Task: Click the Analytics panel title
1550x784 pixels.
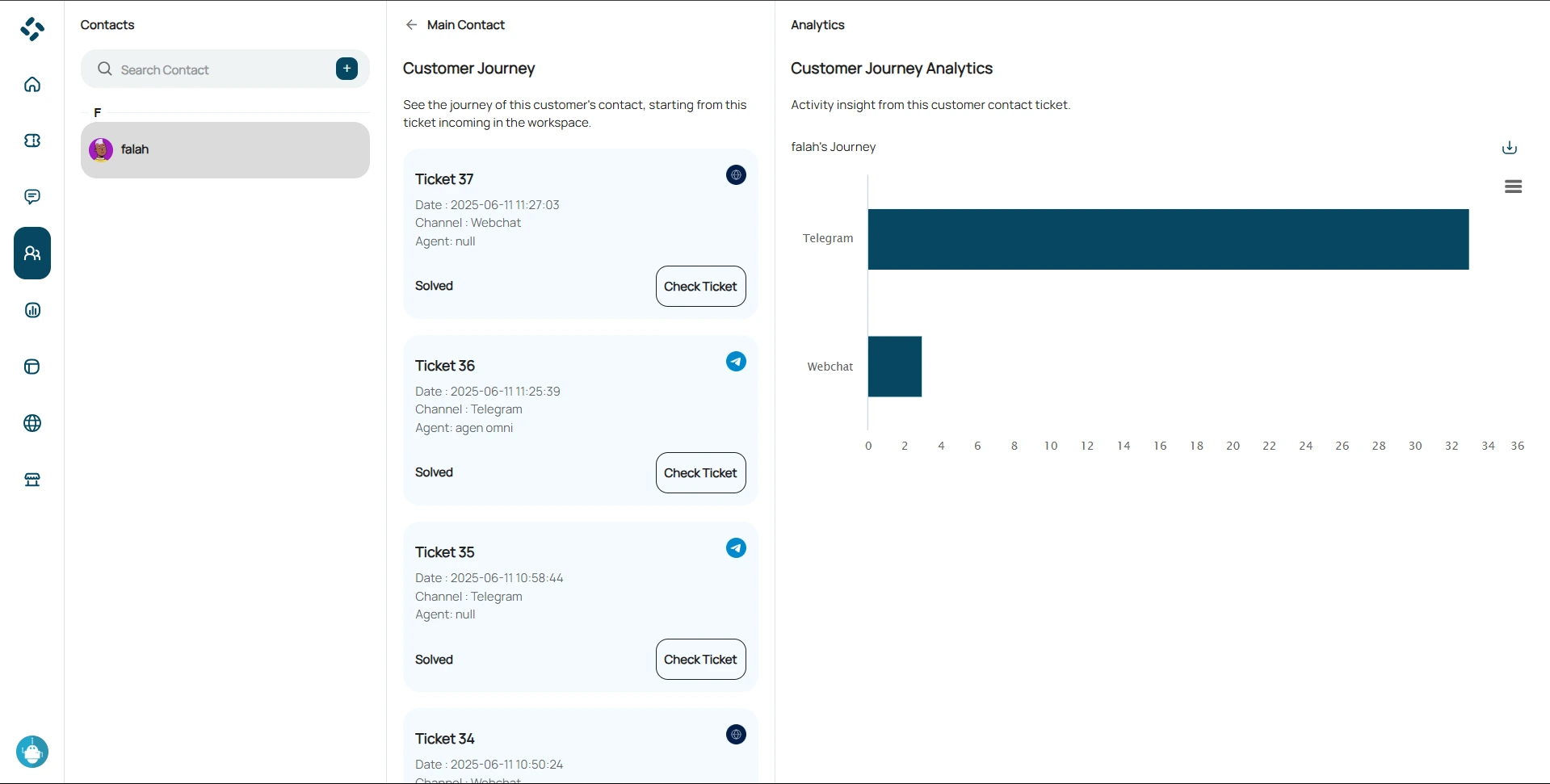Action: pos(817,25)
